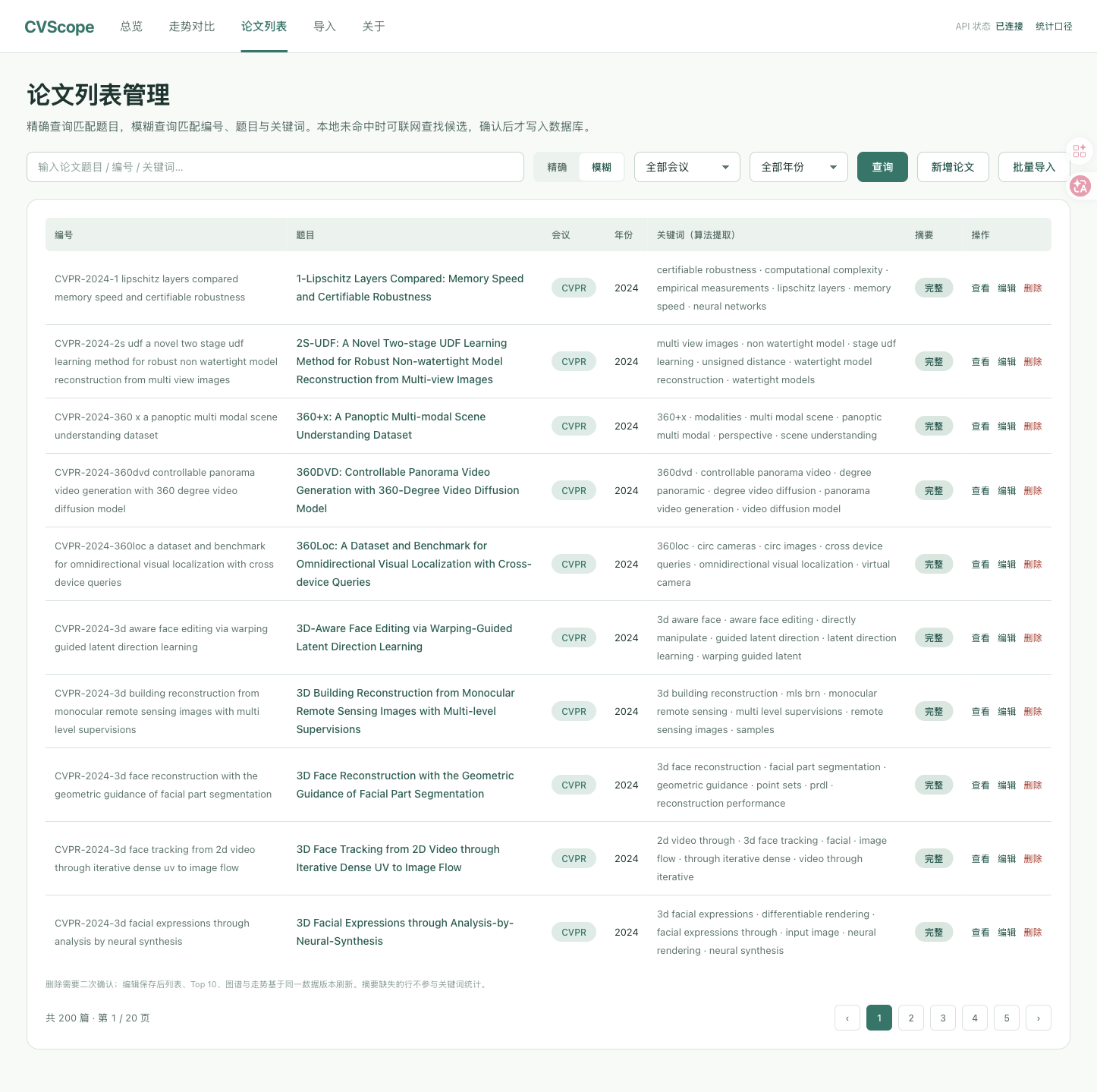Go to next page with right chevron
This screenshot has width=1097, height=1092.
(x=1039, y=1018)
